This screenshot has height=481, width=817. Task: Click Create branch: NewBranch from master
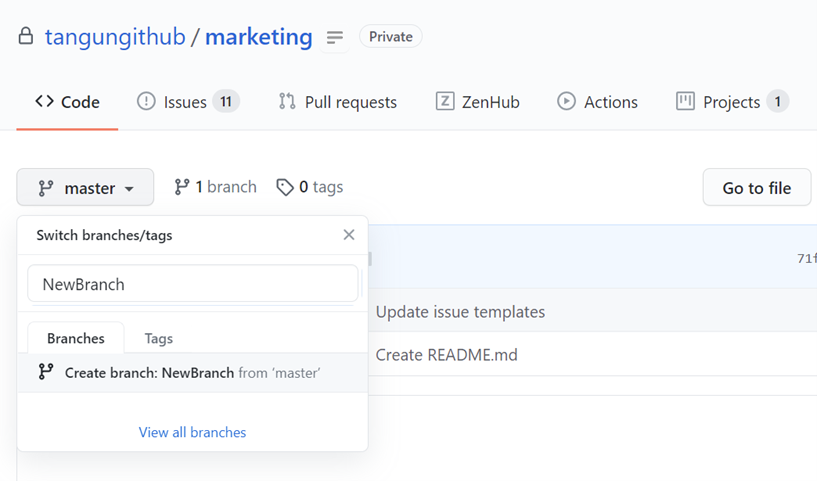click(193, 373)
